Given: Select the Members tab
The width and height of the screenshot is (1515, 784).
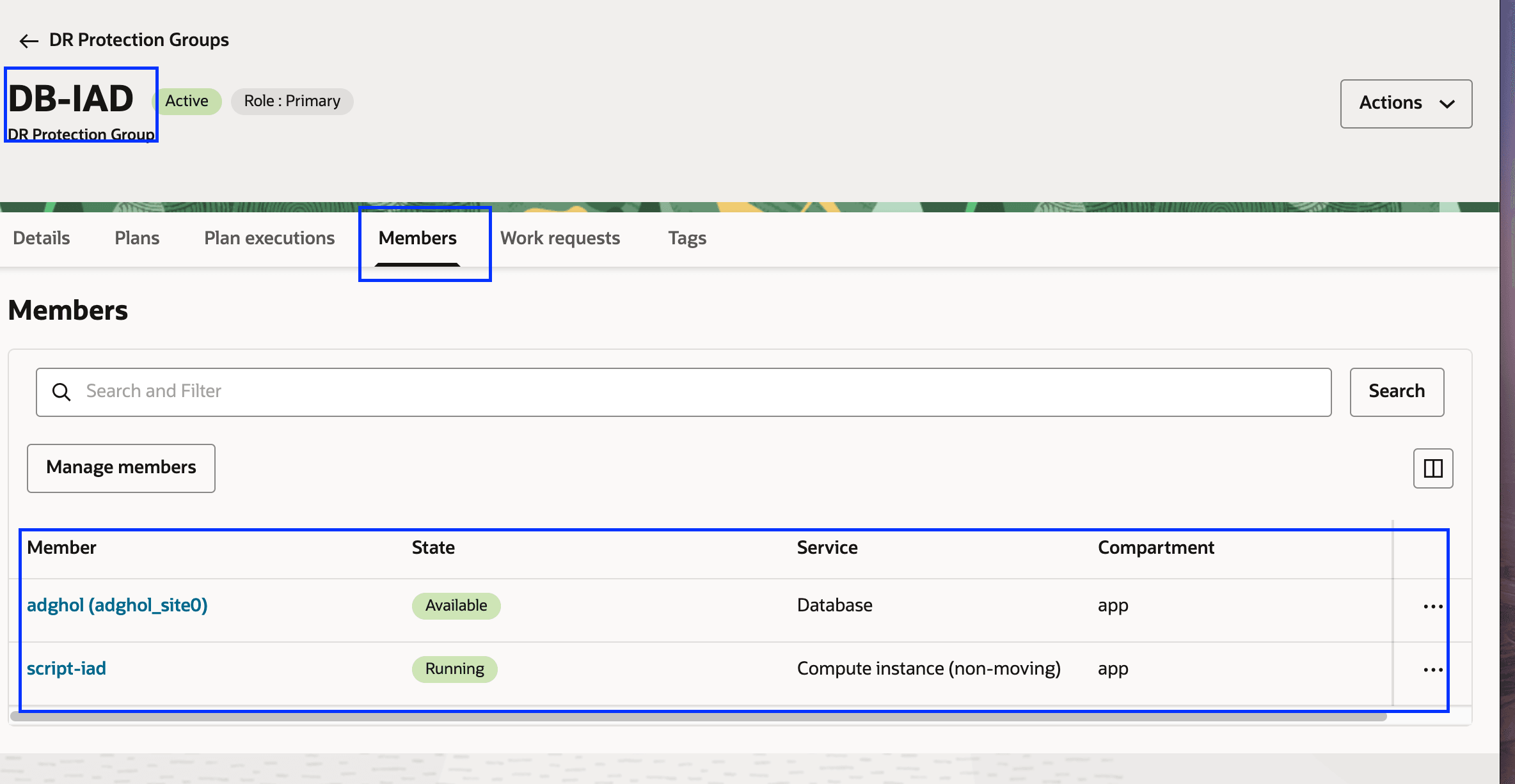Looking at the screenshot, I should click(x=417, y=238).
